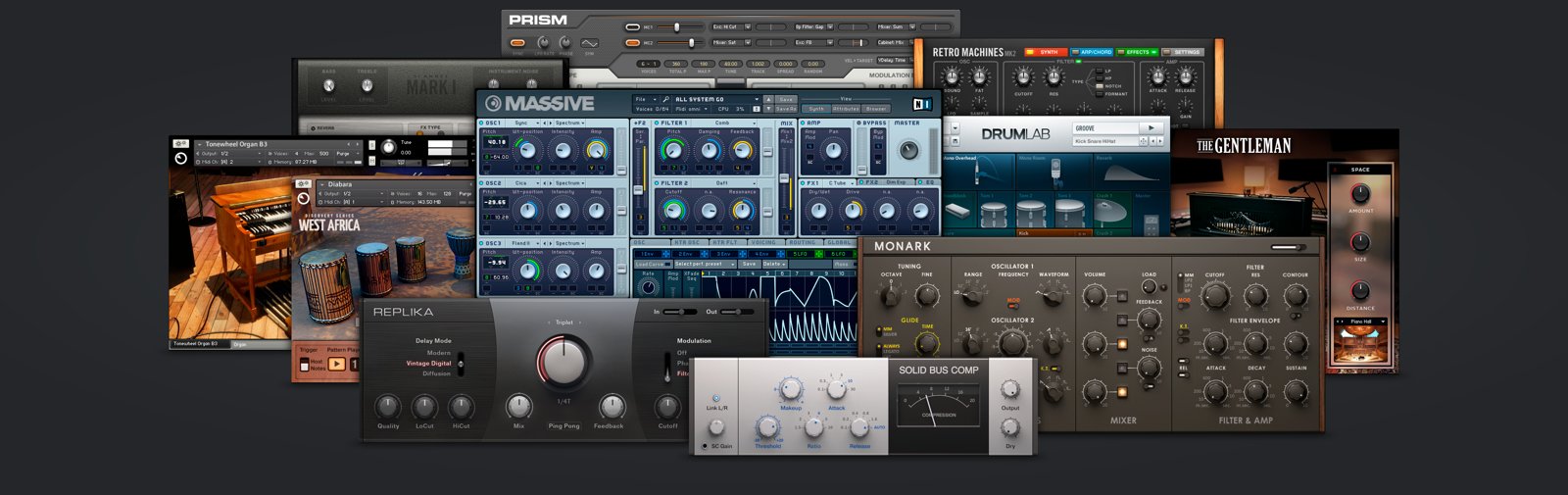The width and height of the screenshot is (1568, 495).
Task: Click the Massive Master volume knob
Action: [x=909, y=150]
